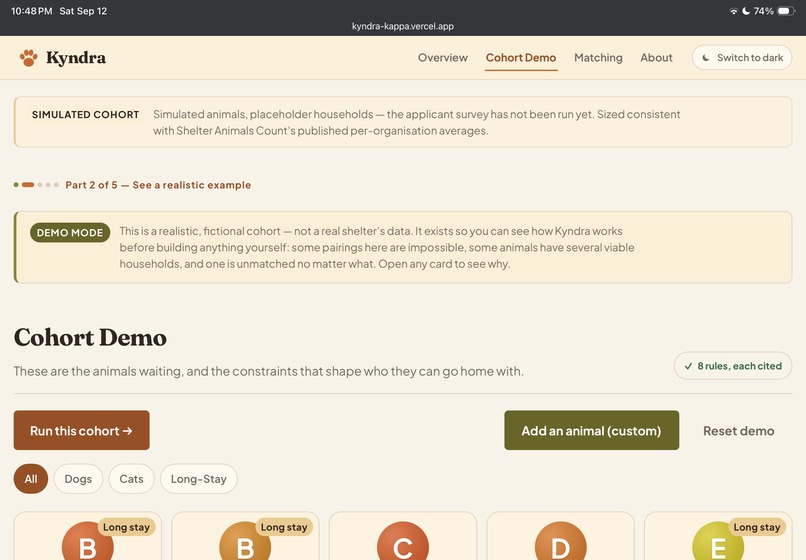The width and height of the screenshot is (806, 560).
Task: Toggle Switch to dark theme
Action: coord(742,58)
